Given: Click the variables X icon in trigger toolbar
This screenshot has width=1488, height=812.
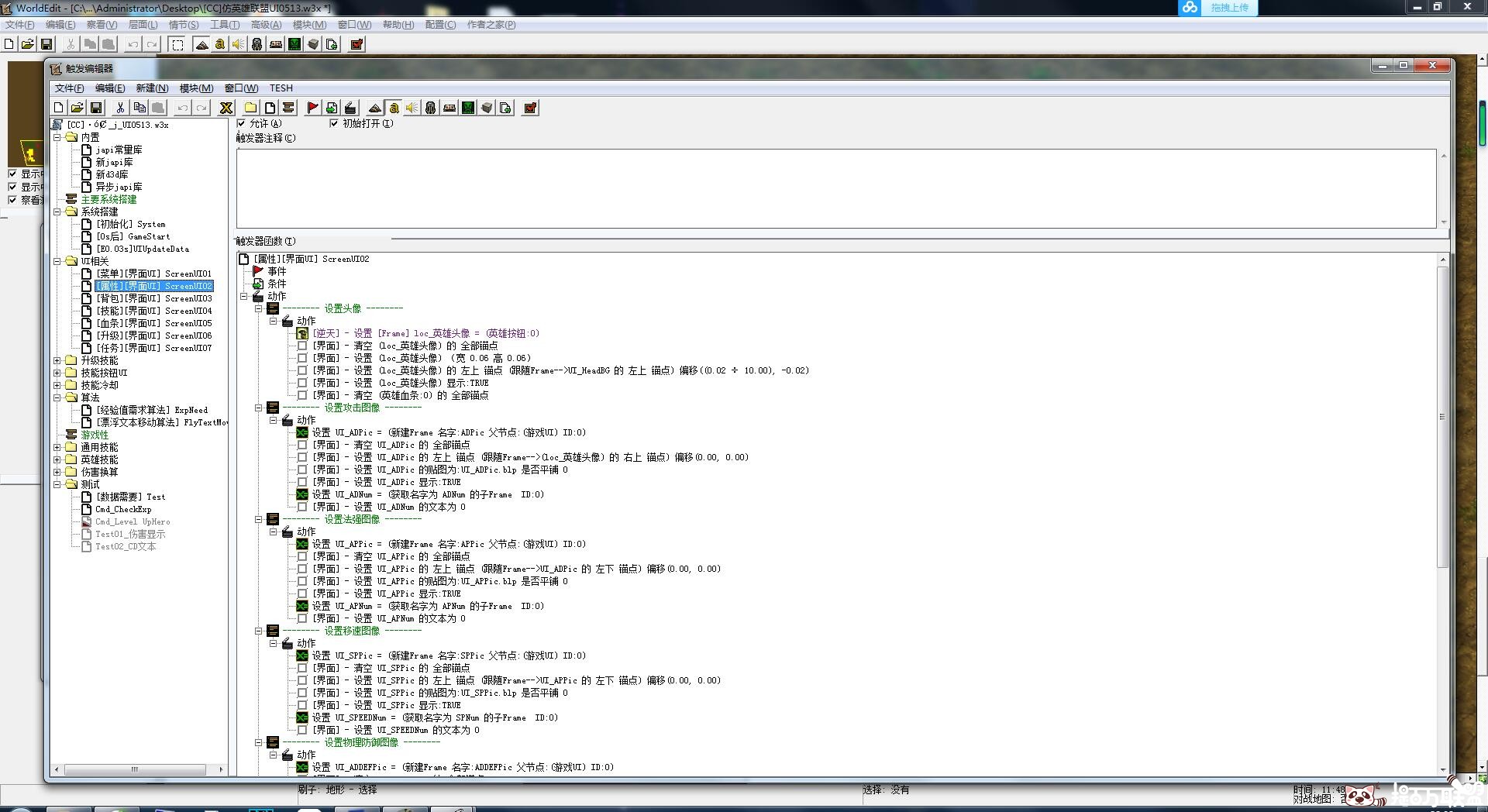Looking at the screenshot, I should coord(226,108).
